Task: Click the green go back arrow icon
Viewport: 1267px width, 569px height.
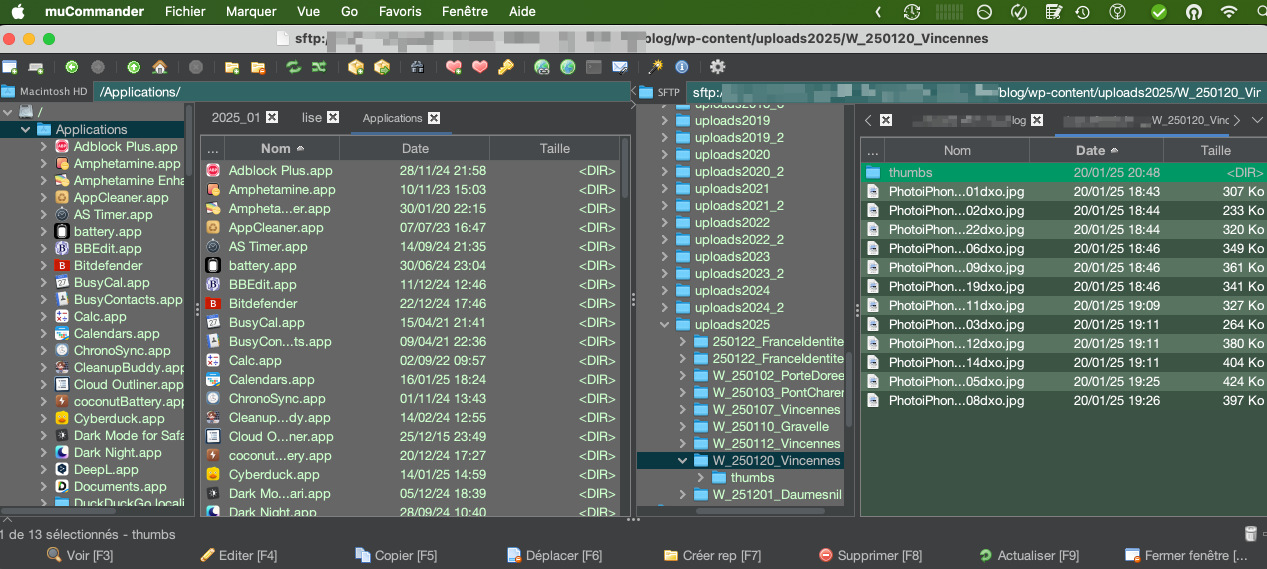Action: (72, 67)
